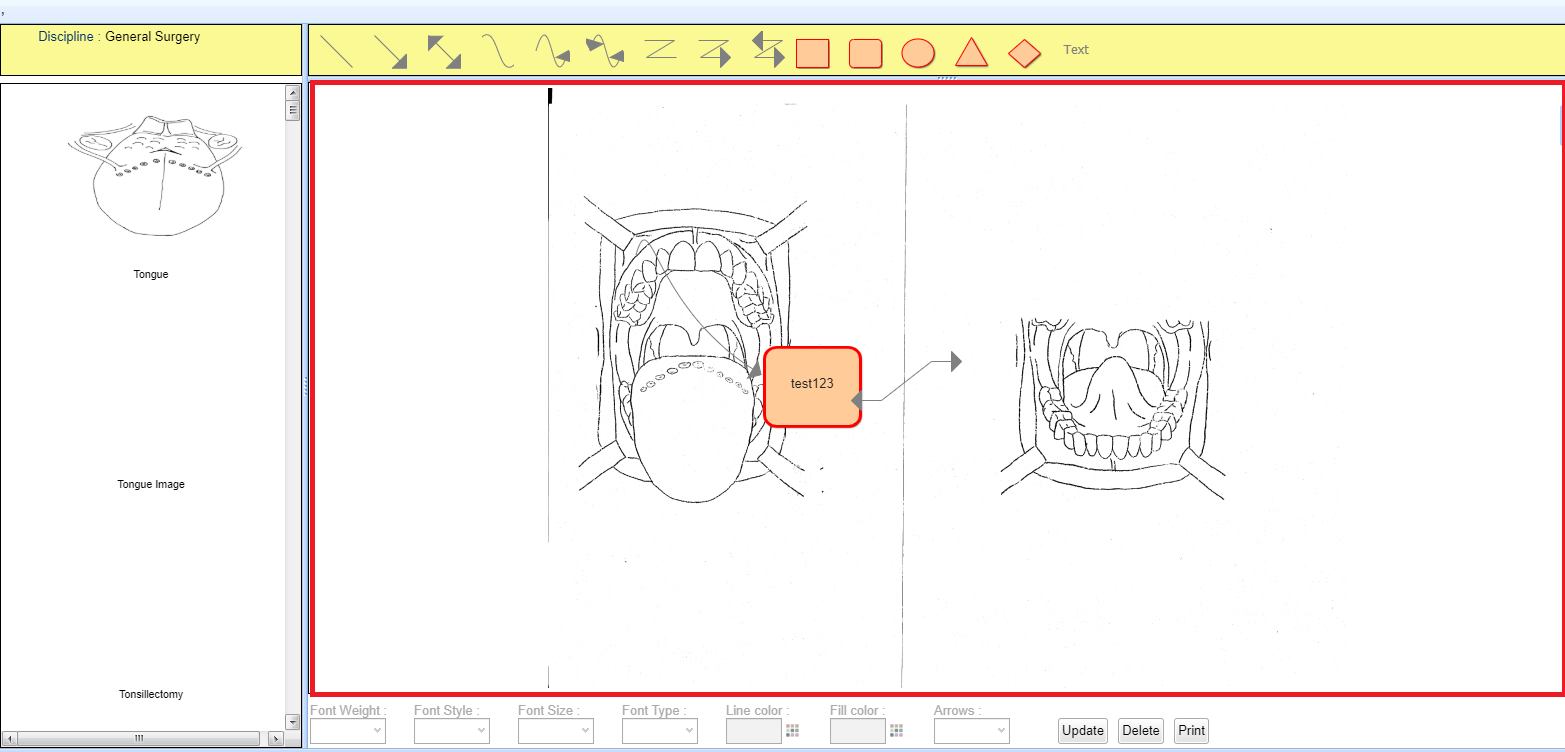Click the Print button

click(x=1191, y=731)
